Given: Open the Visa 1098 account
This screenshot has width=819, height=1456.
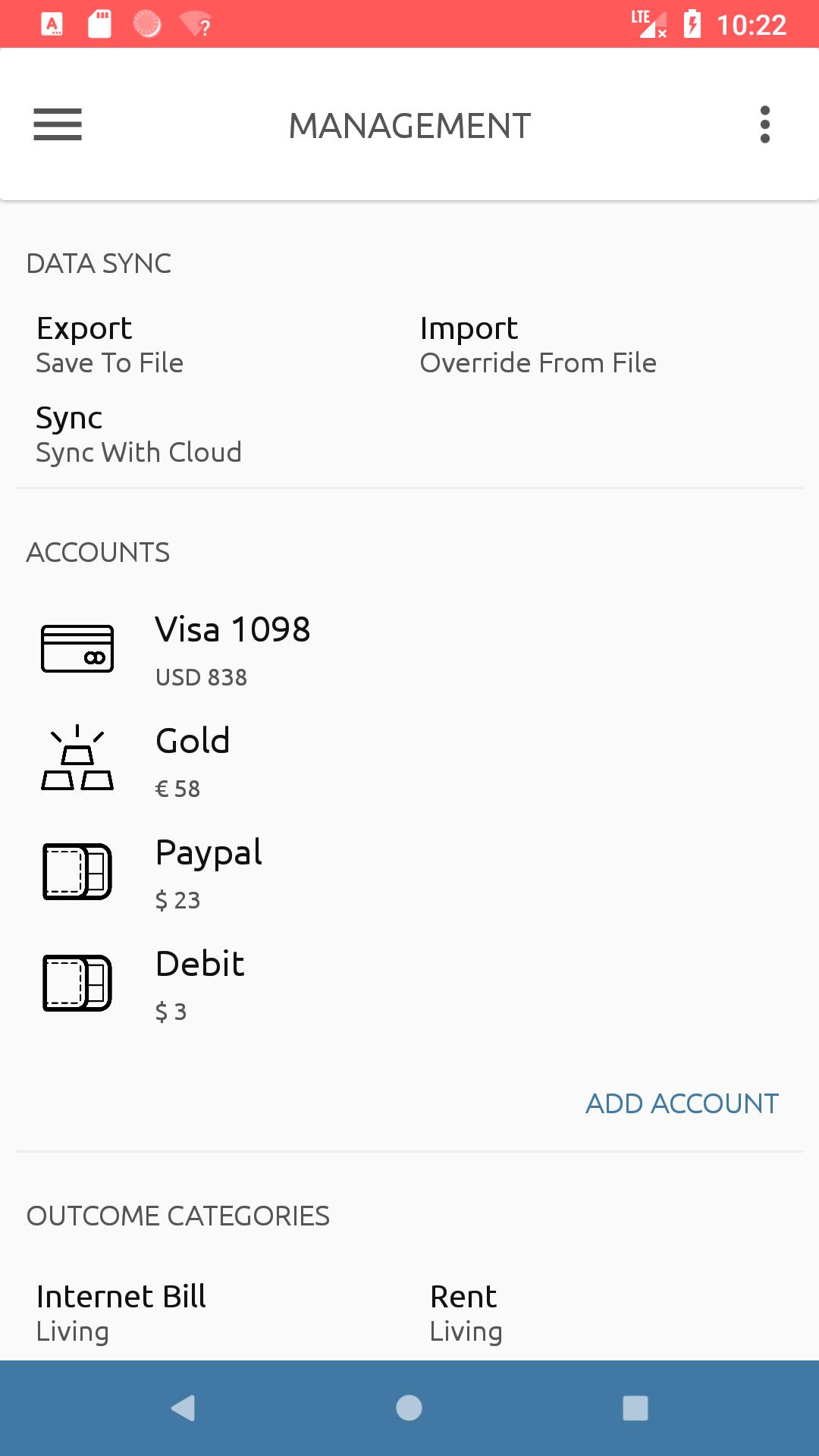Looking at the screenshot, I should (409, 648).
